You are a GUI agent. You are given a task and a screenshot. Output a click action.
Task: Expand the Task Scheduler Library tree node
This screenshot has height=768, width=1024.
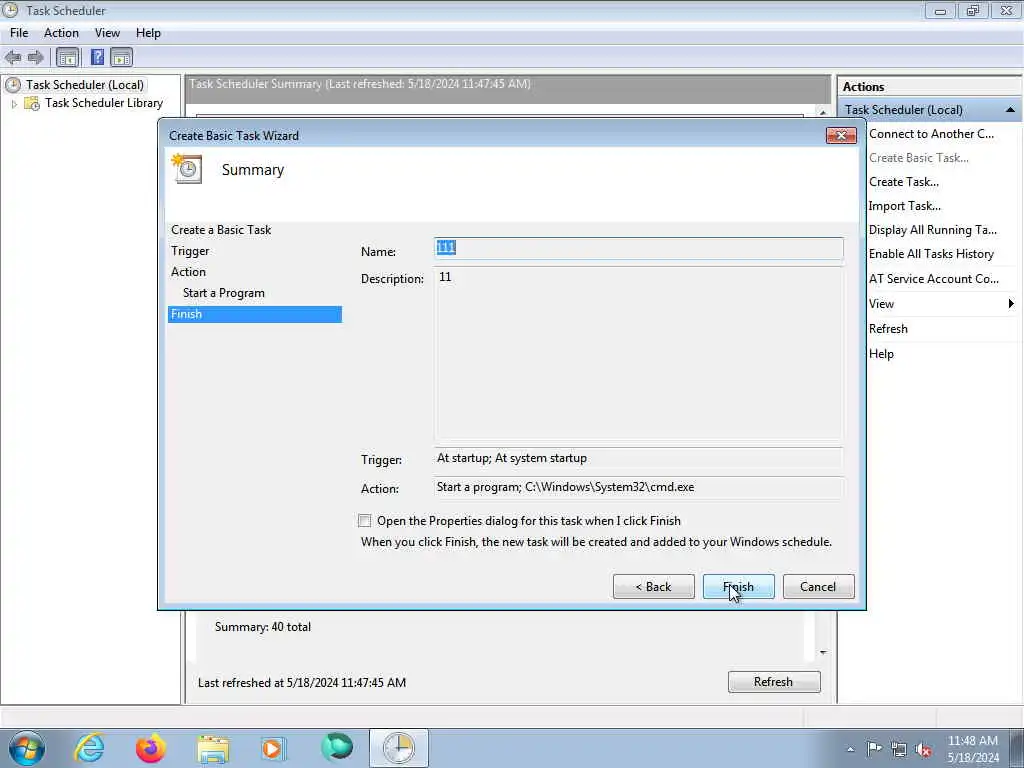[14, 103]
